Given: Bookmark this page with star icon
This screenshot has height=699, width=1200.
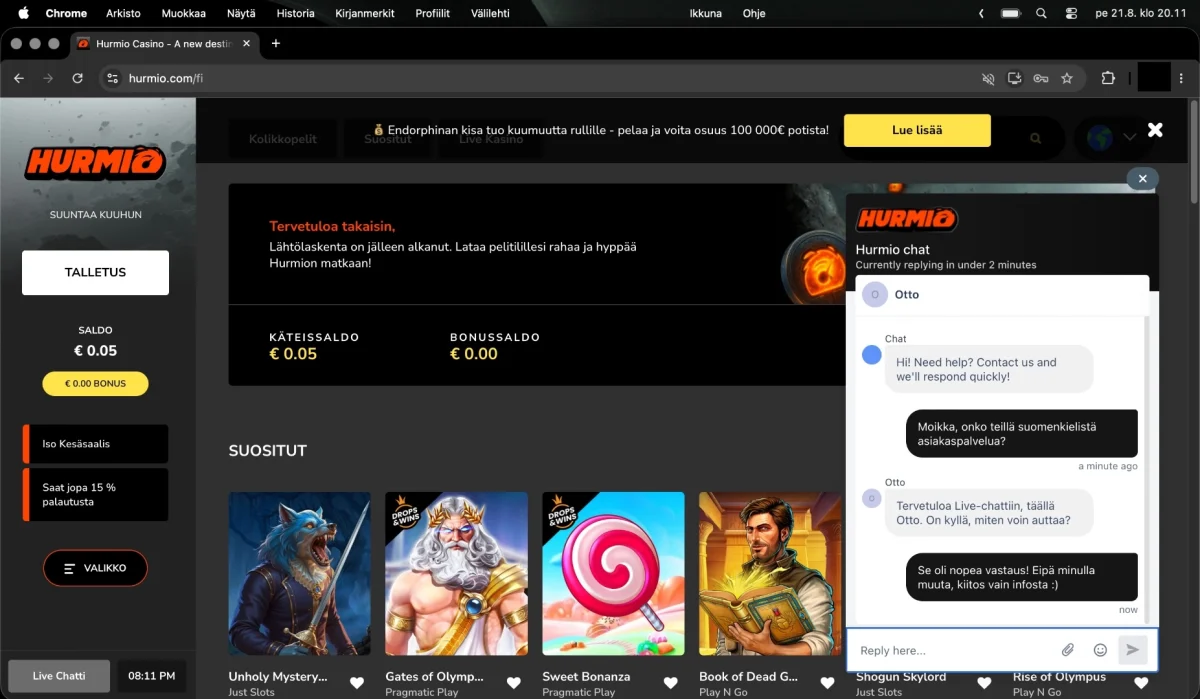Looking at the screenshot, I should pyautogui.click(x=1067, y=78).
